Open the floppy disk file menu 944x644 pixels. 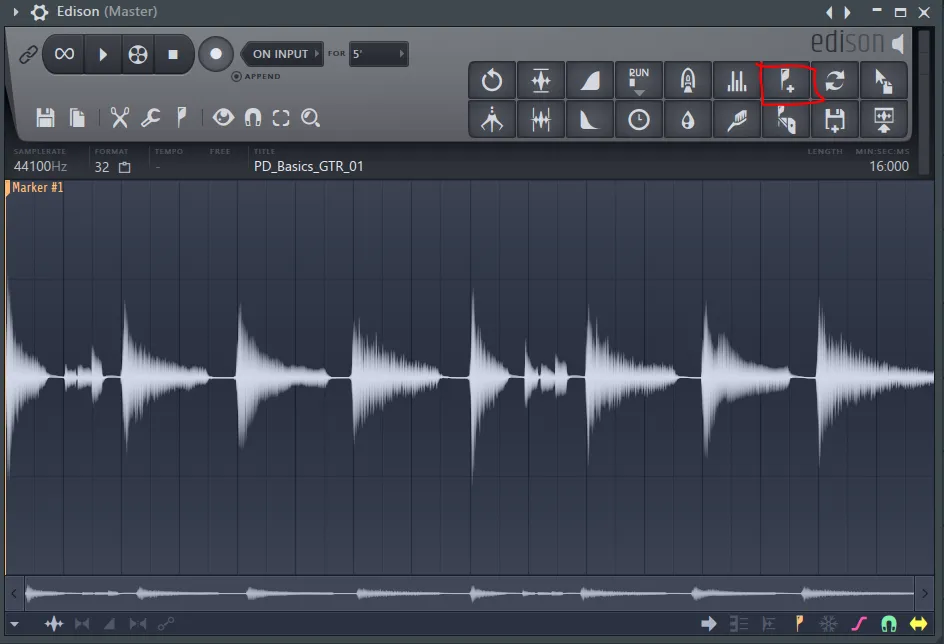click(45, 117)
